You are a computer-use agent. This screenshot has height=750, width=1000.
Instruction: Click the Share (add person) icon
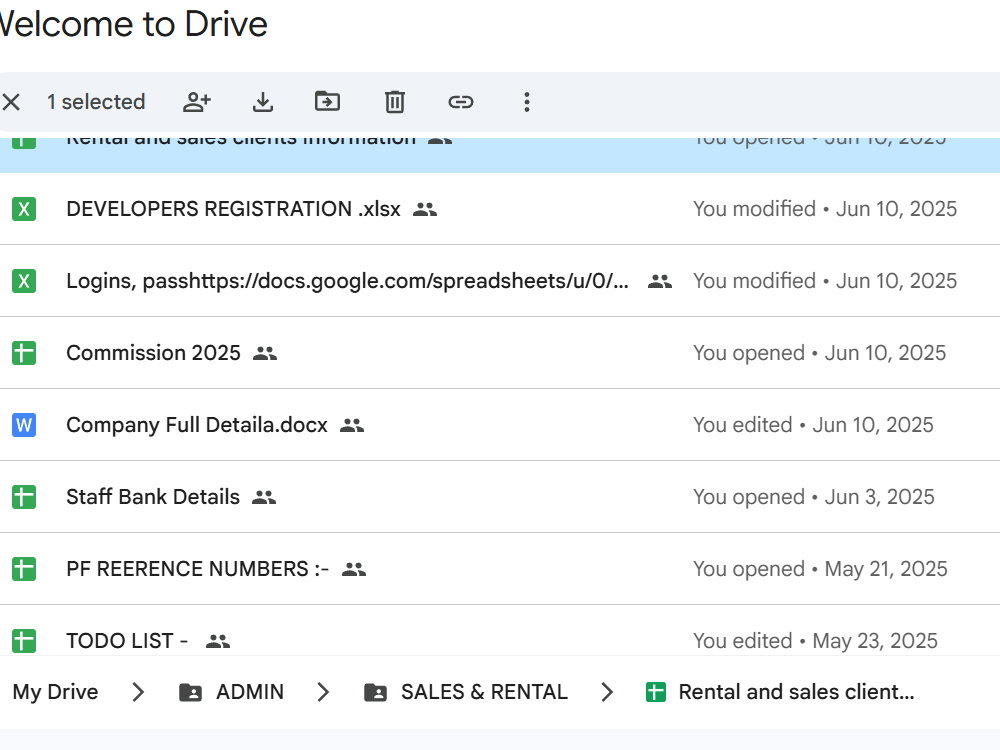click(196, 102)
